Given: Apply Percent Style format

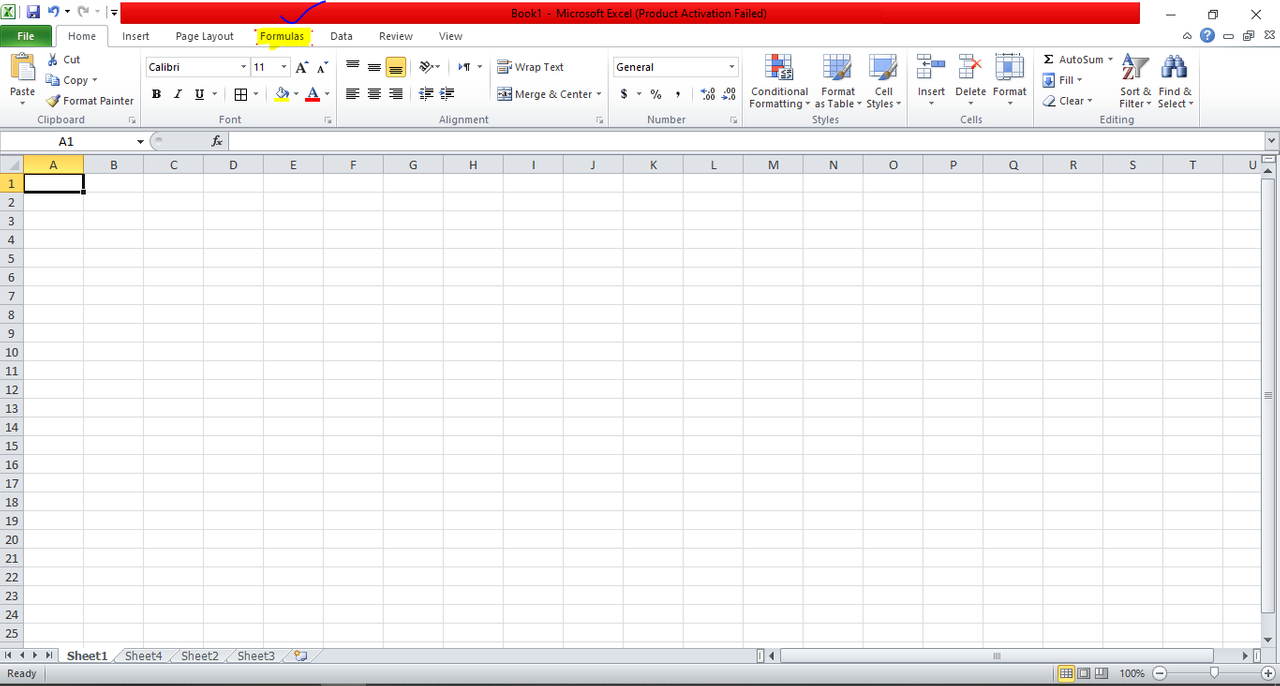Looking at the screenshot, I should (656, 94).
